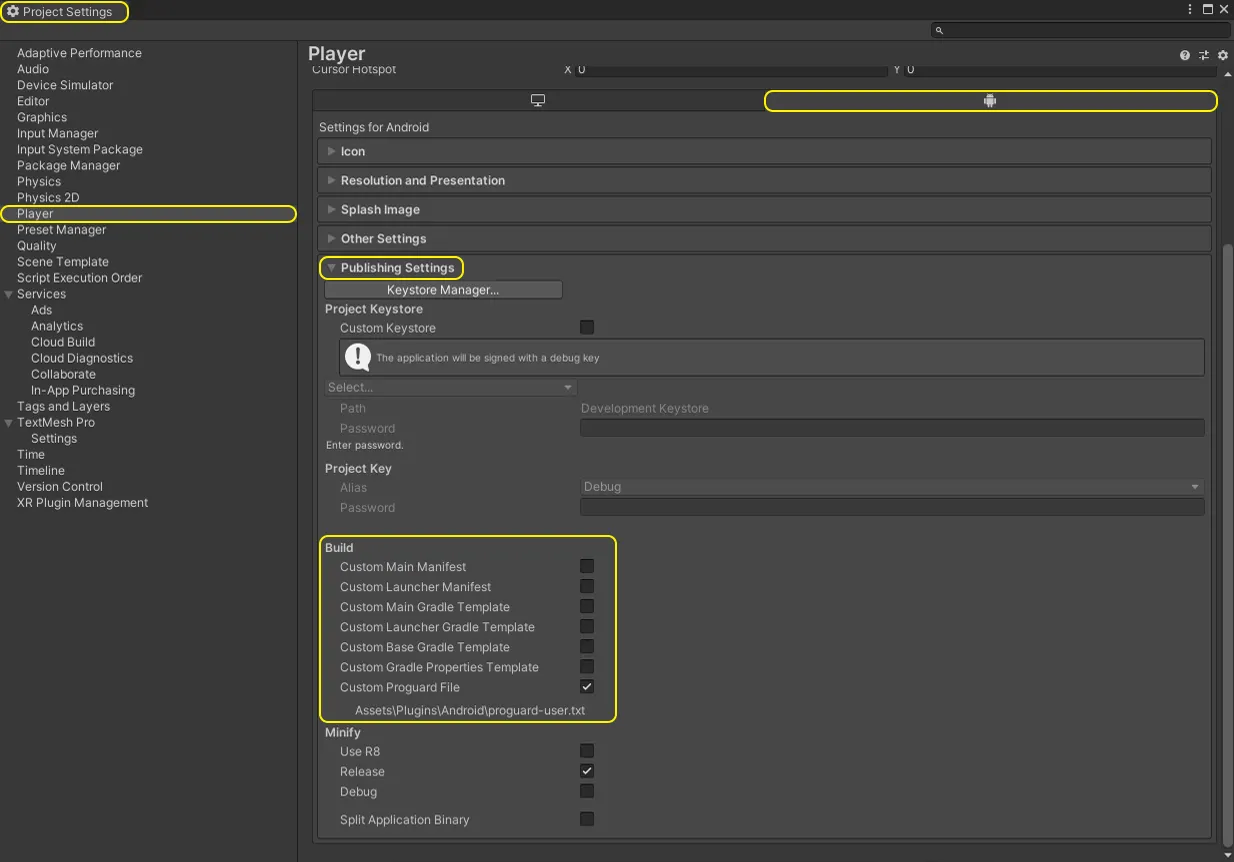Open Script Execution Order settings
The width and height of the screenshot is (1234, 862).
[80, 278]
